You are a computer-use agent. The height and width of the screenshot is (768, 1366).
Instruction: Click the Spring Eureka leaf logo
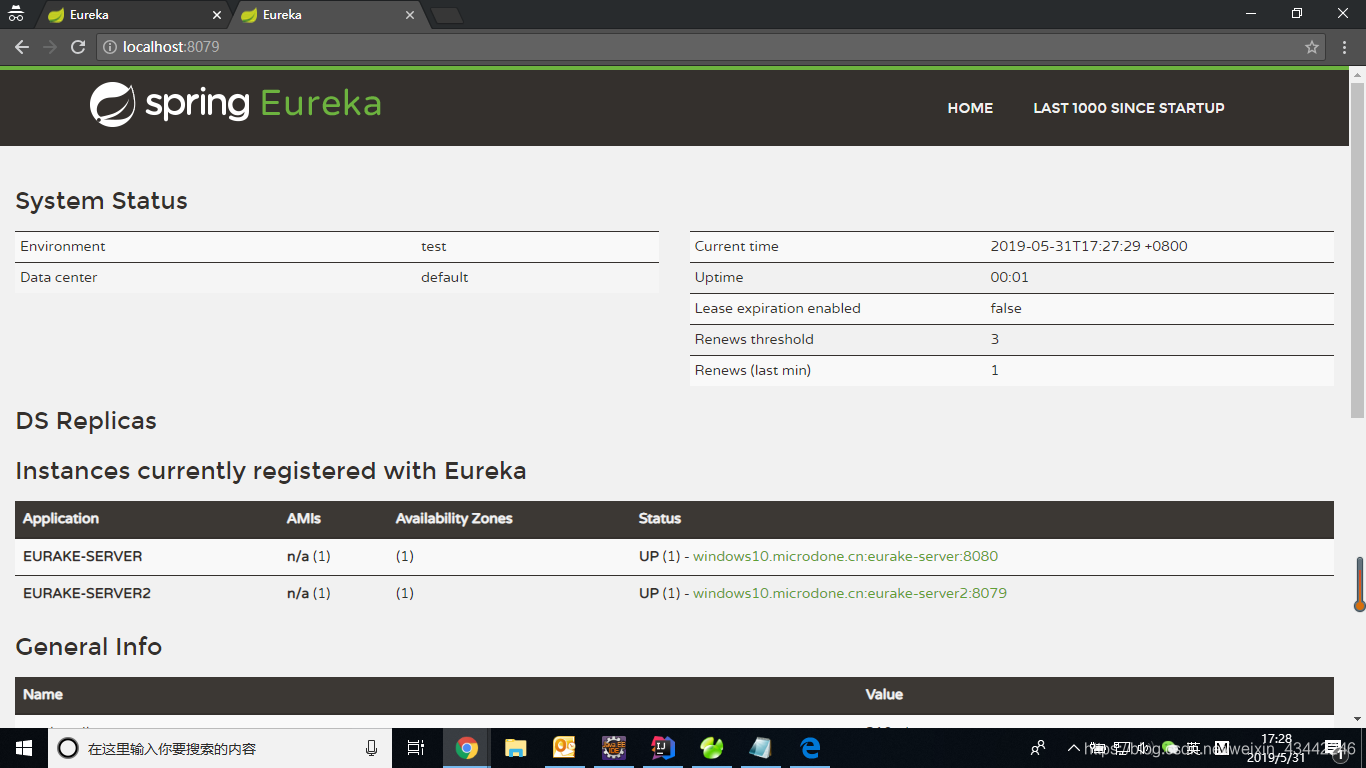[x=112, y=104]
